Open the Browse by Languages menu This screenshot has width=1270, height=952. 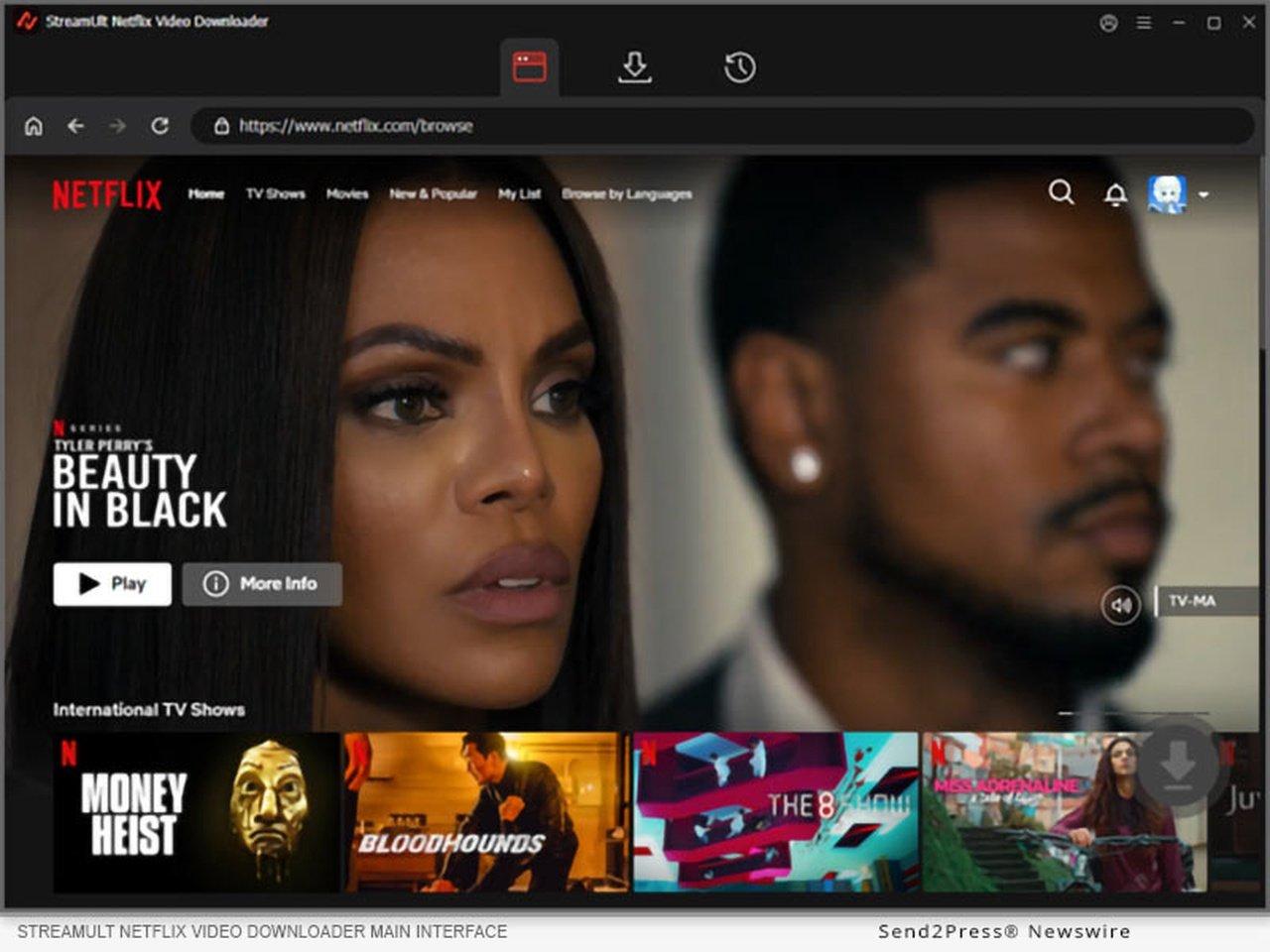coord(627,194)
